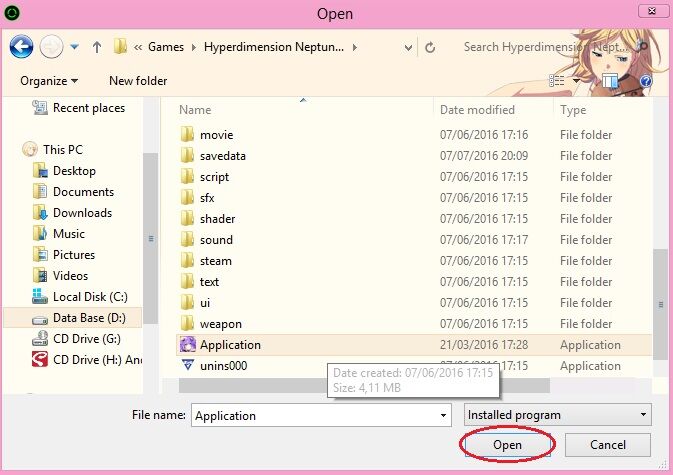Expand the arrow after Hyperdimension Neptun... breadcrumb
This screenshot has width=673, height=475.
pos(355,47)
